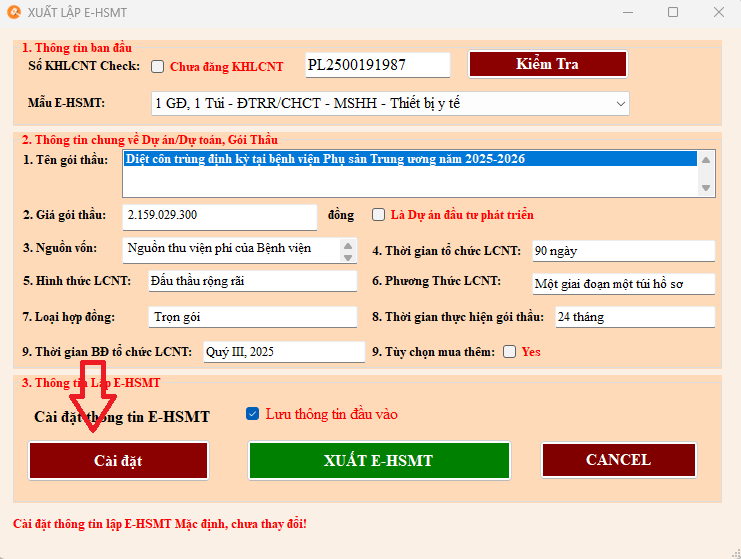Enable 'Là Dự án đầu tư phát triển' checkbox
Viewport: 741px width, 559px height.
pyautogui.click(x=378, y=215)
